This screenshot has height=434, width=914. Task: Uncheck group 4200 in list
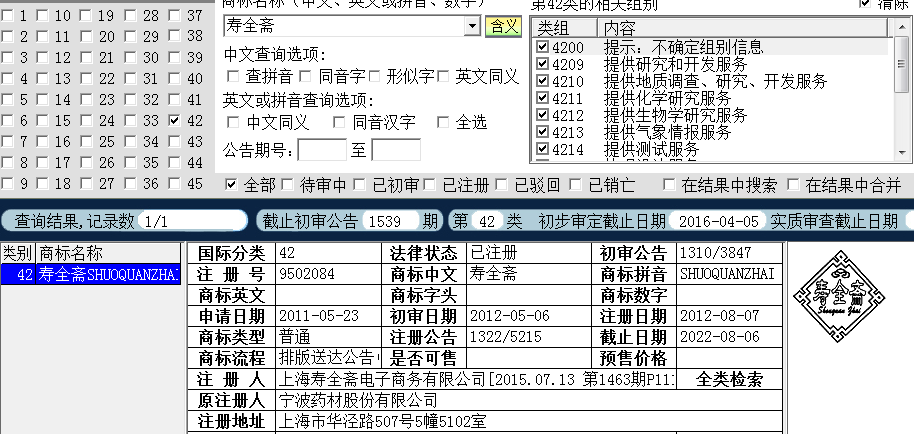click(543, 47)
